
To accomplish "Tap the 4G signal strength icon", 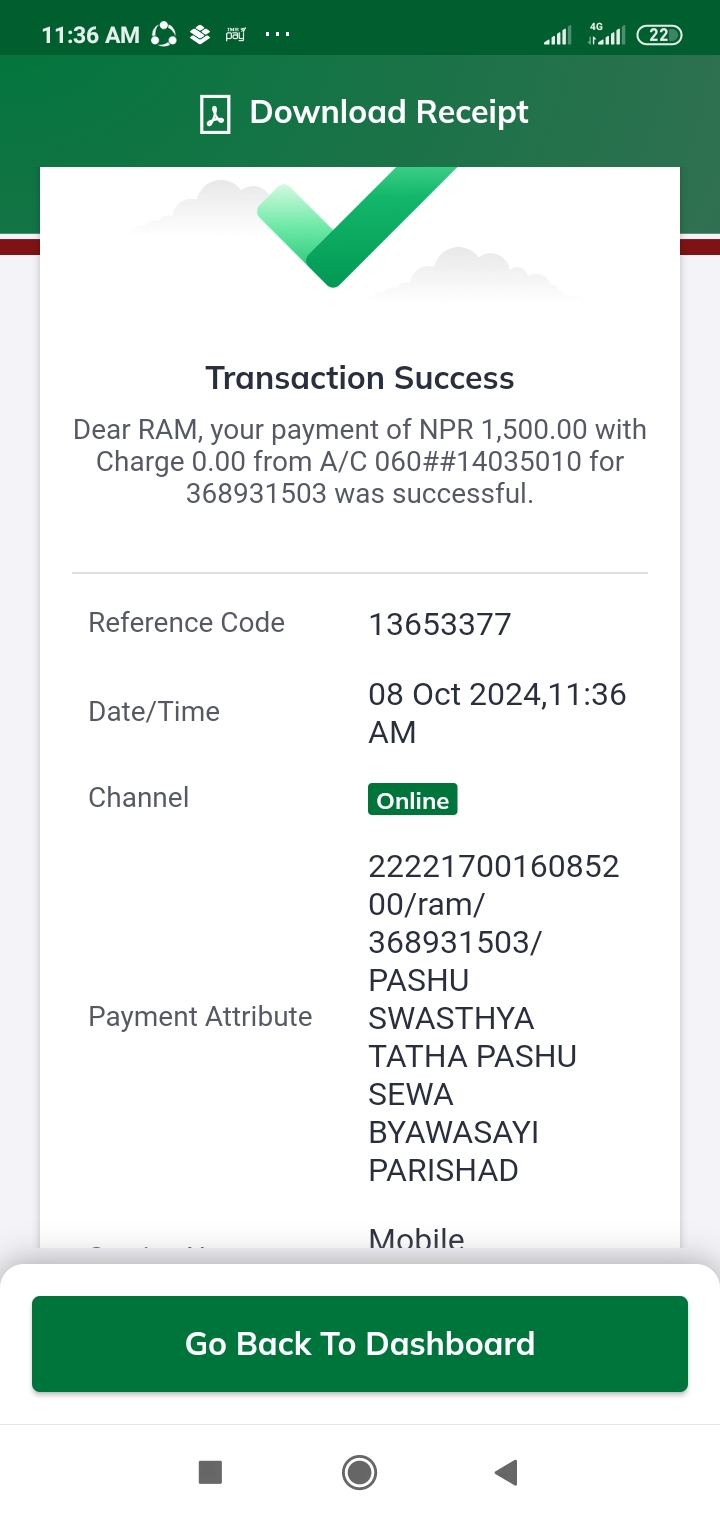I will 606,34.
